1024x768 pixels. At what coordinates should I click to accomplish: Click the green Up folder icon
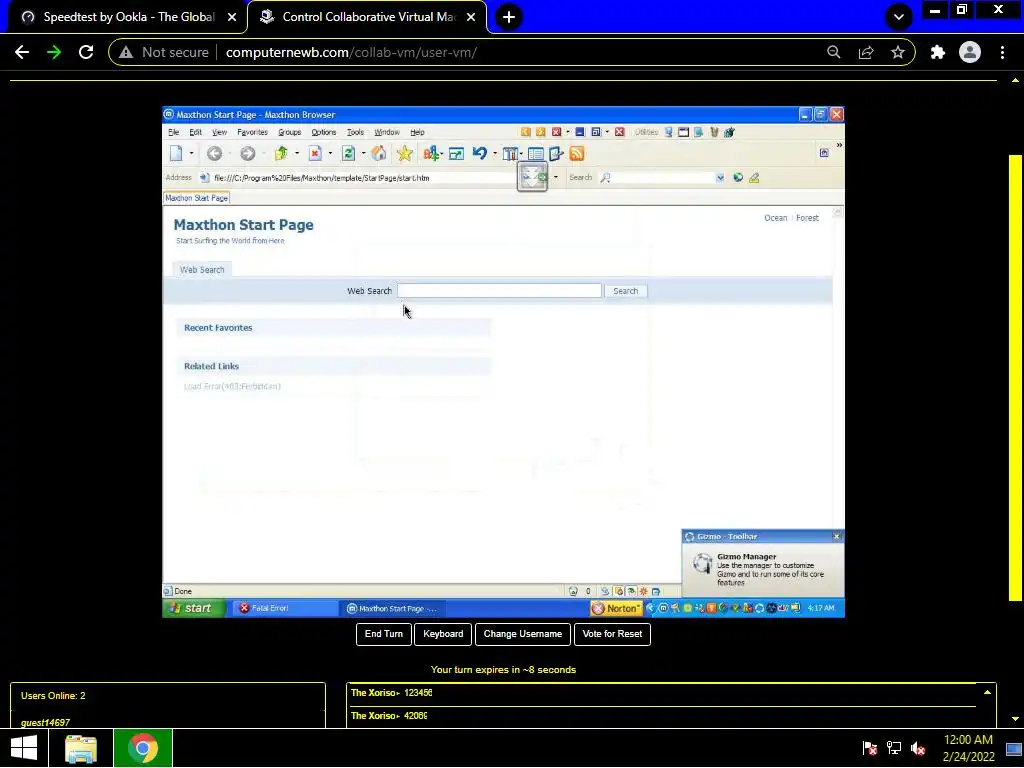click(x=281, y=153)
